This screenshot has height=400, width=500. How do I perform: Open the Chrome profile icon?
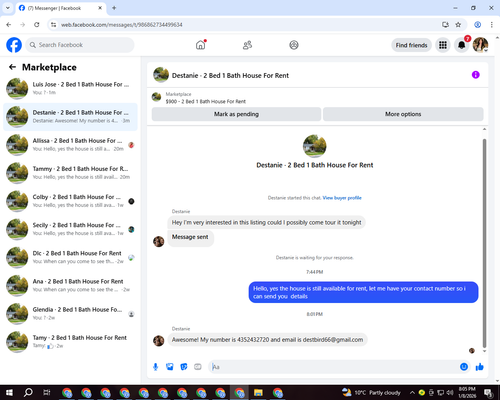click(x=477, y=25)
